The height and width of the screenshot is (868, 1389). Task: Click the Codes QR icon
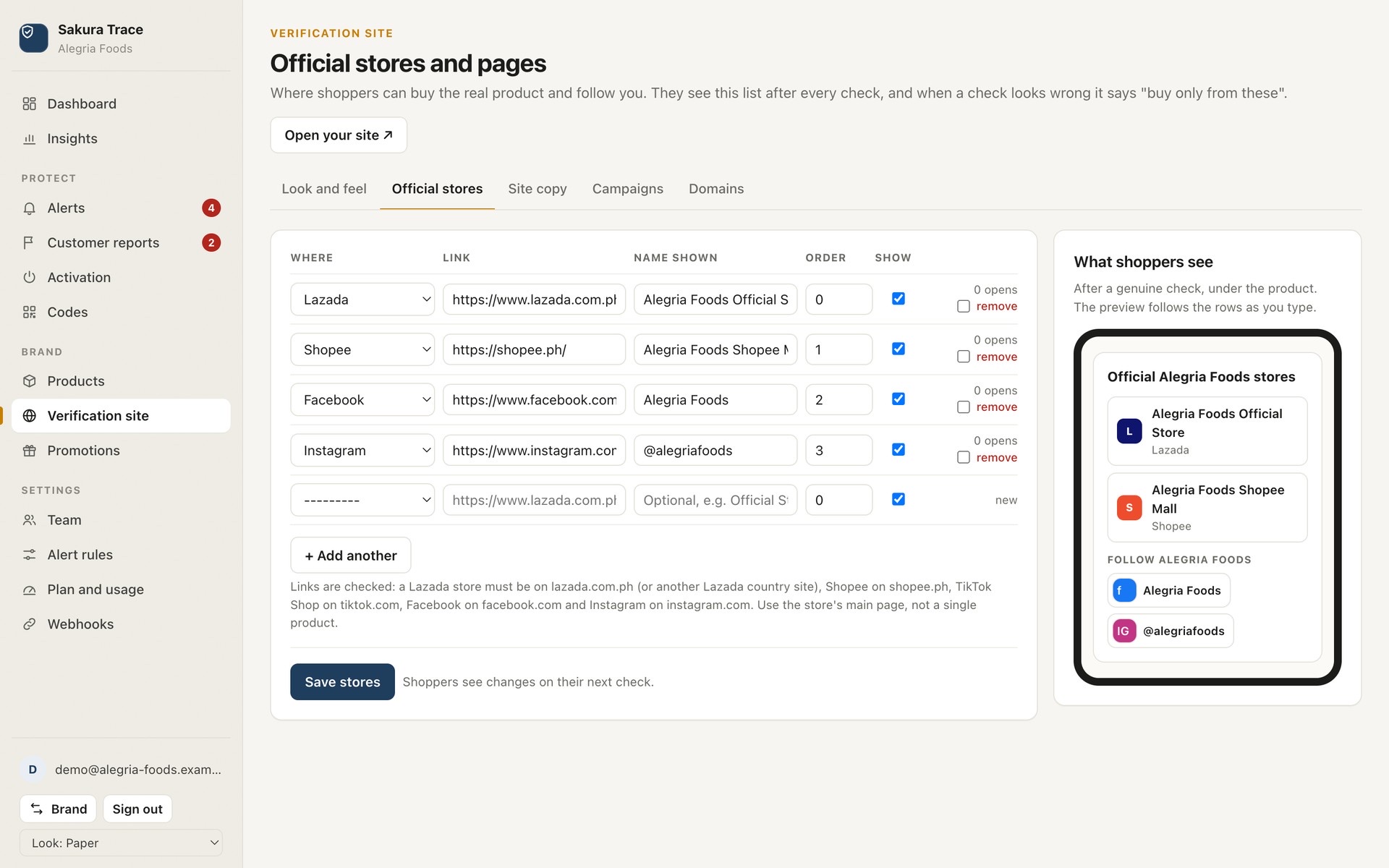[29, 312]
